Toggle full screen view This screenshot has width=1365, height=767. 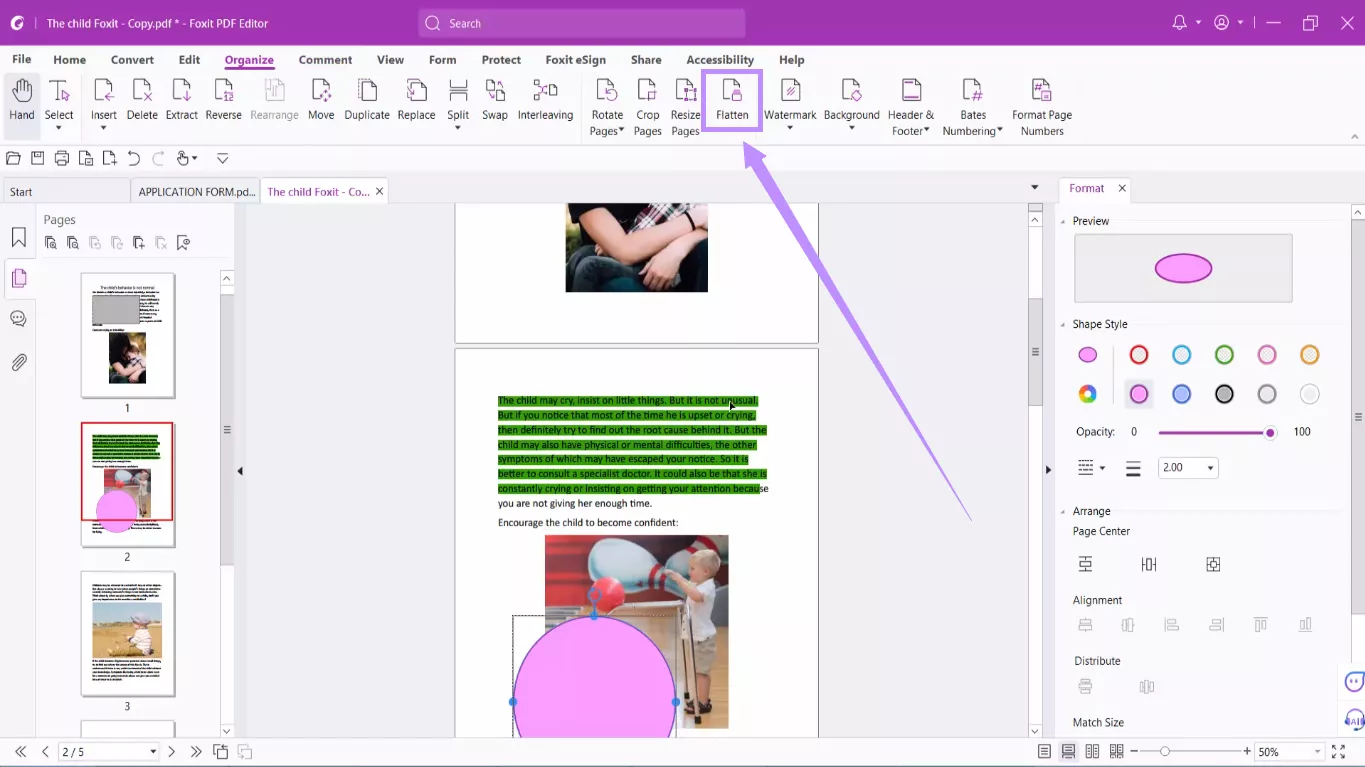pos(1338,752)
